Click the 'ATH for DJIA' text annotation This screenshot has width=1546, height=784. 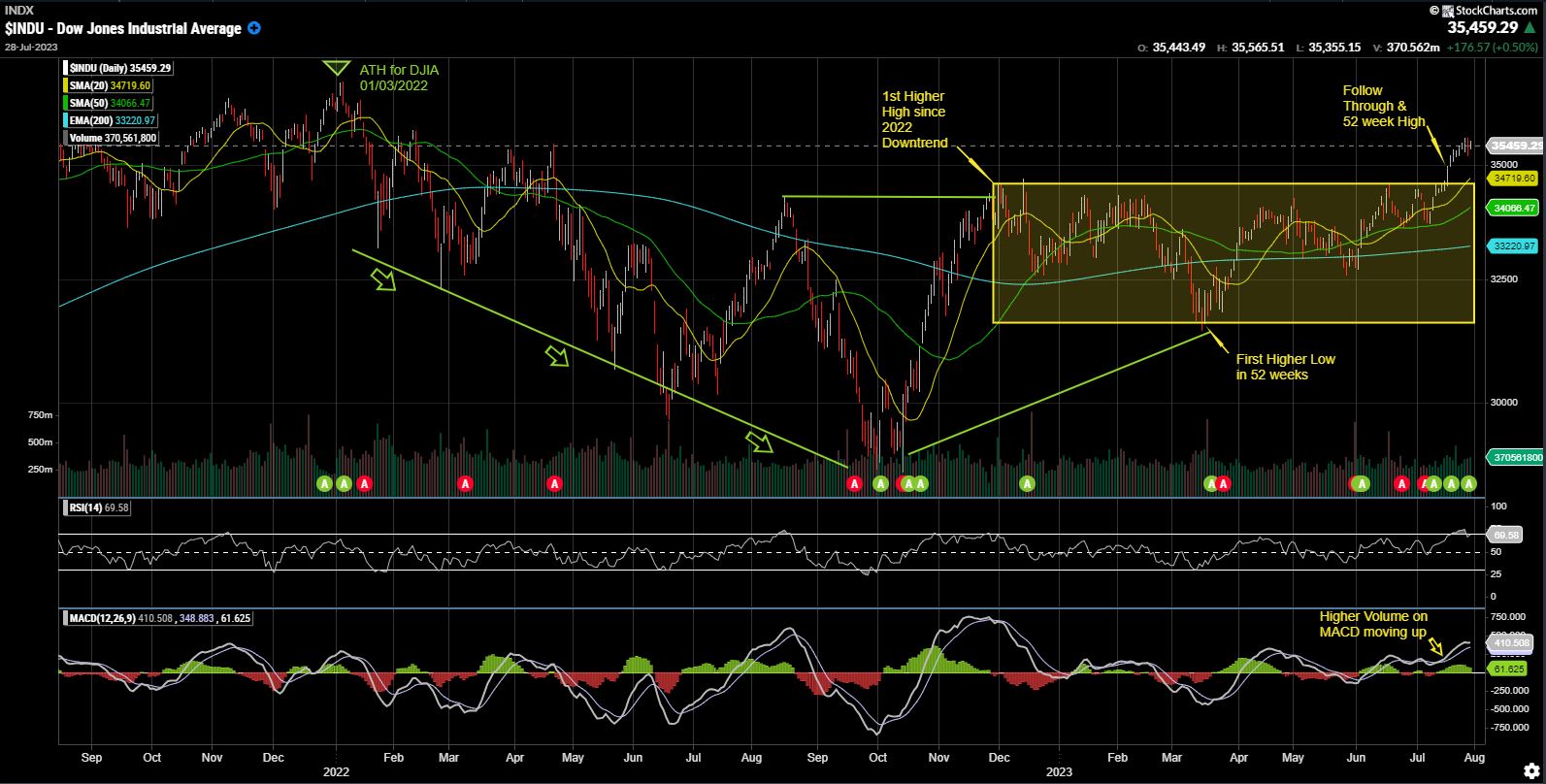[399, 78]
